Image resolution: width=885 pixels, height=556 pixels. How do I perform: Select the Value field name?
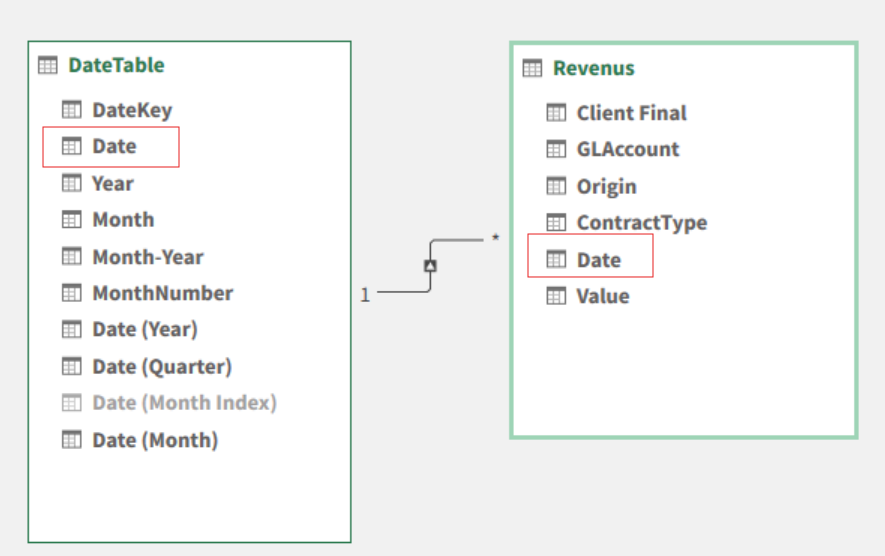click(603, 296)
